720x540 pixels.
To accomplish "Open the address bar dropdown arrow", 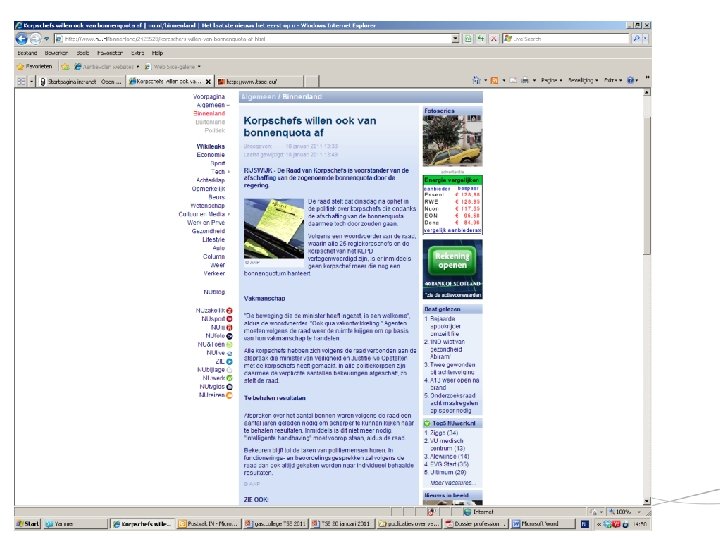I will click(455, 39).
